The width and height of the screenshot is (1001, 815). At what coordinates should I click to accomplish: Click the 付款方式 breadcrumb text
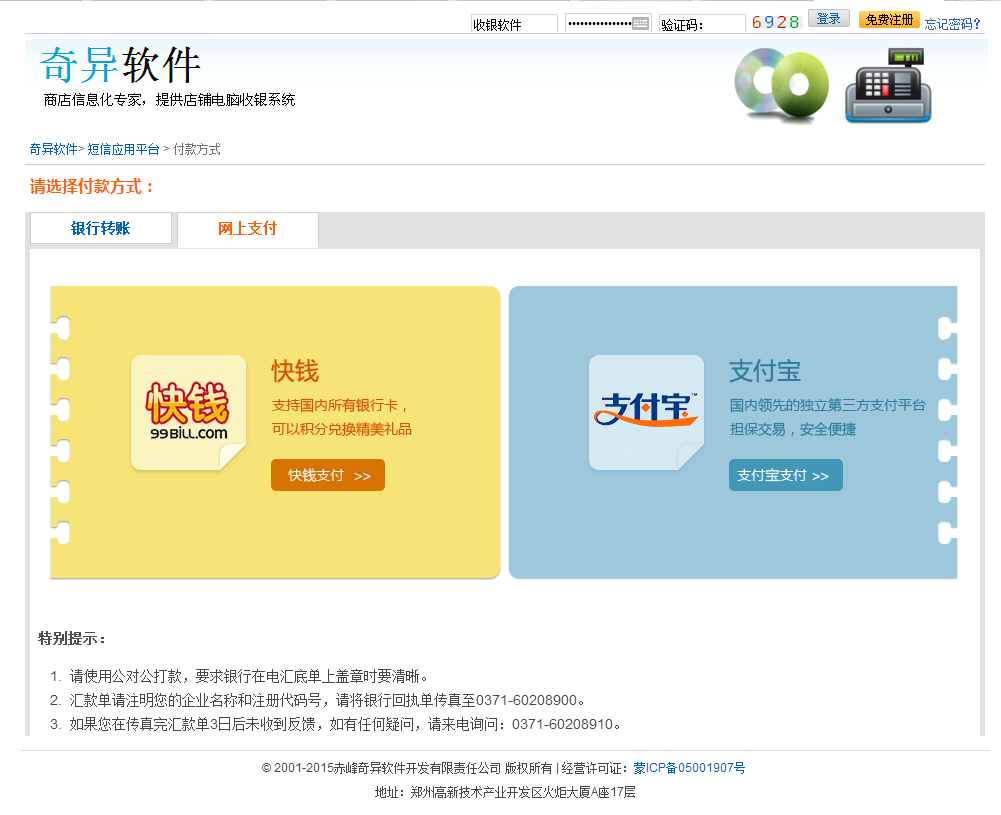(x=197, y=149)
